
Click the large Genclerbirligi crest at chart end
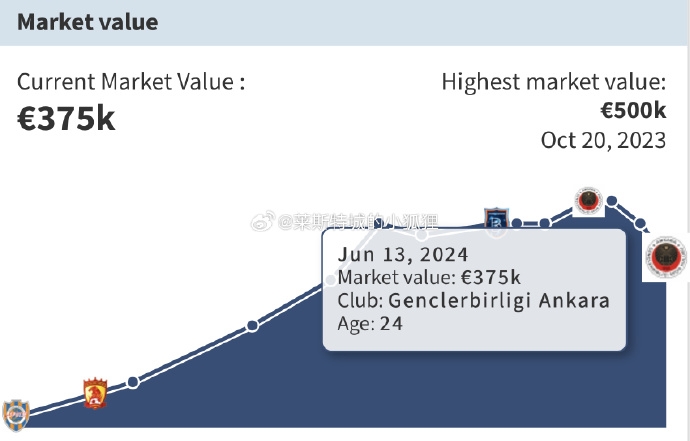666,257
